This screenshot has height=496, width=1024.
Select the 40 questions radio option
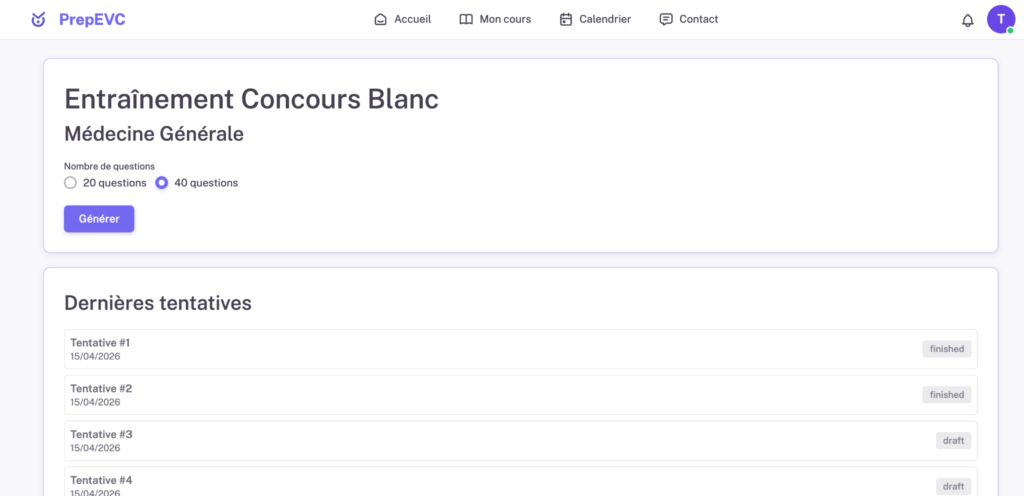coord(161,183)
